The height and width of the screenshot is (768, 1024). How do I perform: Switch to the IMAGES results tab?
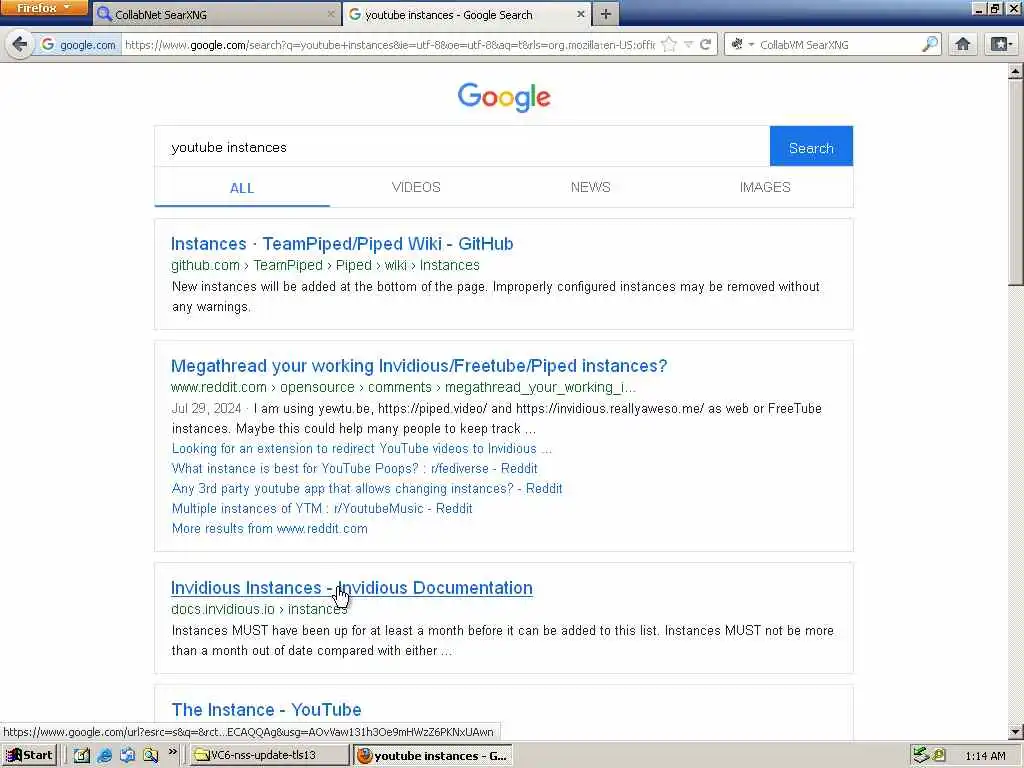click(765, 187)
